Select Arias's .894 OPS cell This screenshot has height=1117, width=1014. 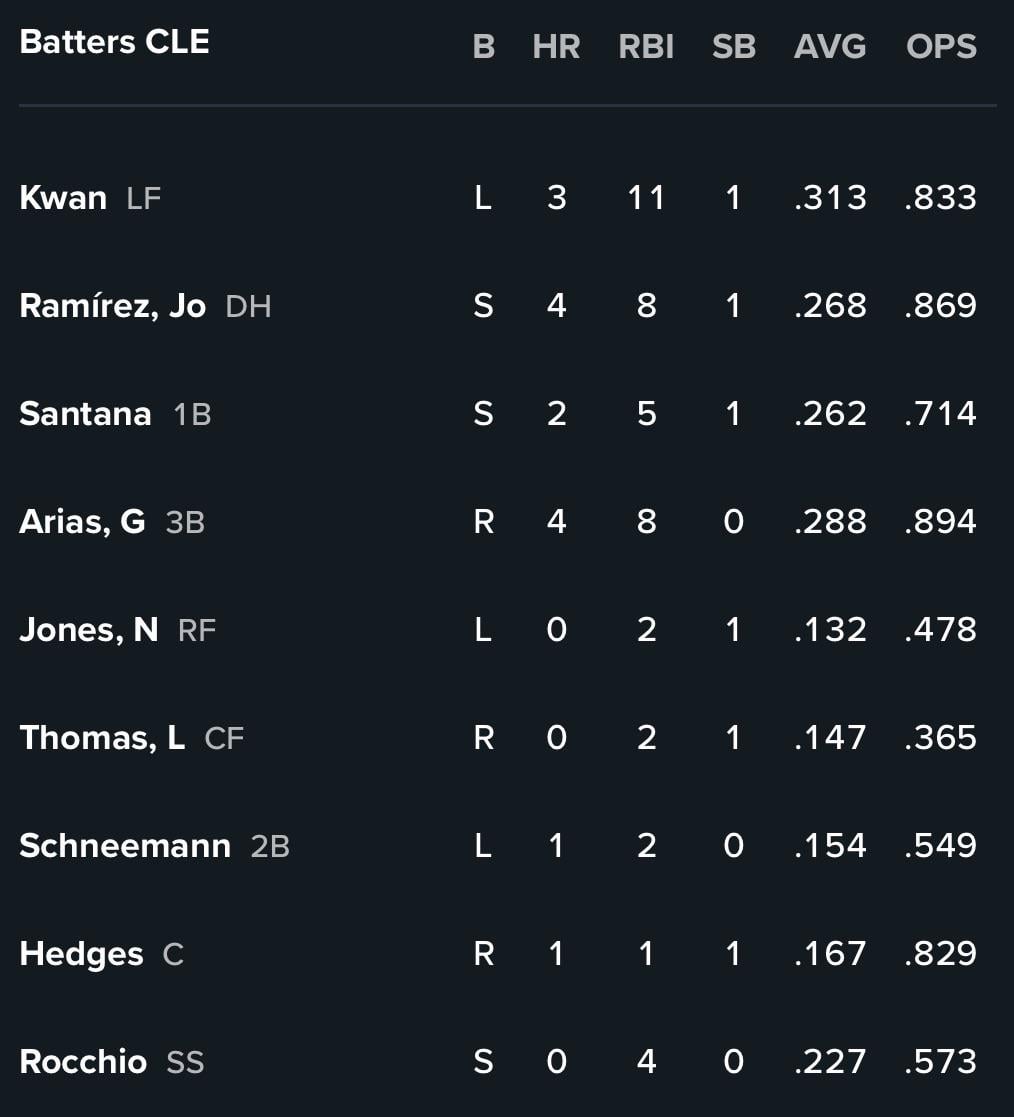pyautogui.click(x=940, y=522)
